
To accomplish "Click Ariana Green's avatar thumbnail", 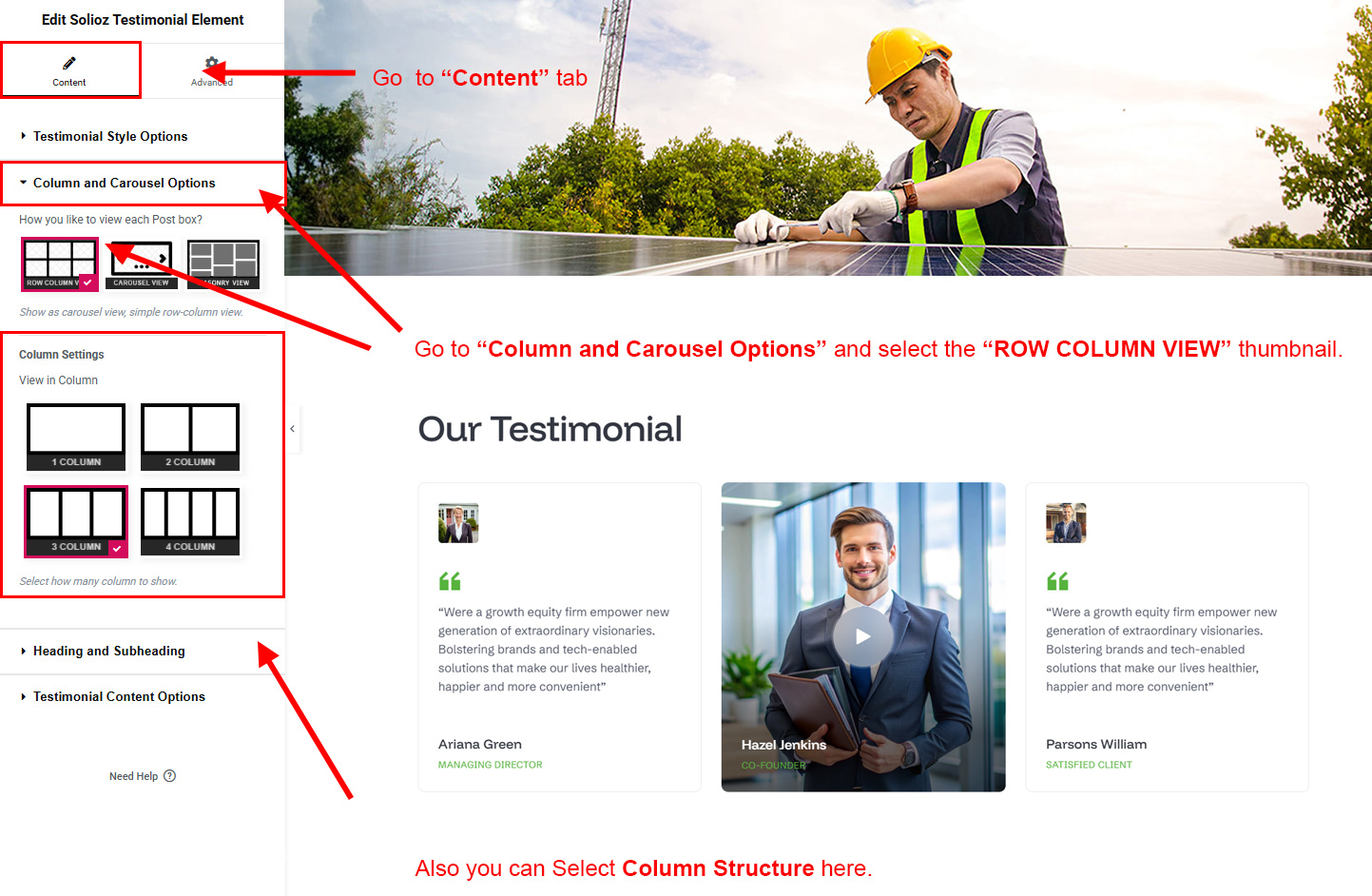I will click(458, 523).
